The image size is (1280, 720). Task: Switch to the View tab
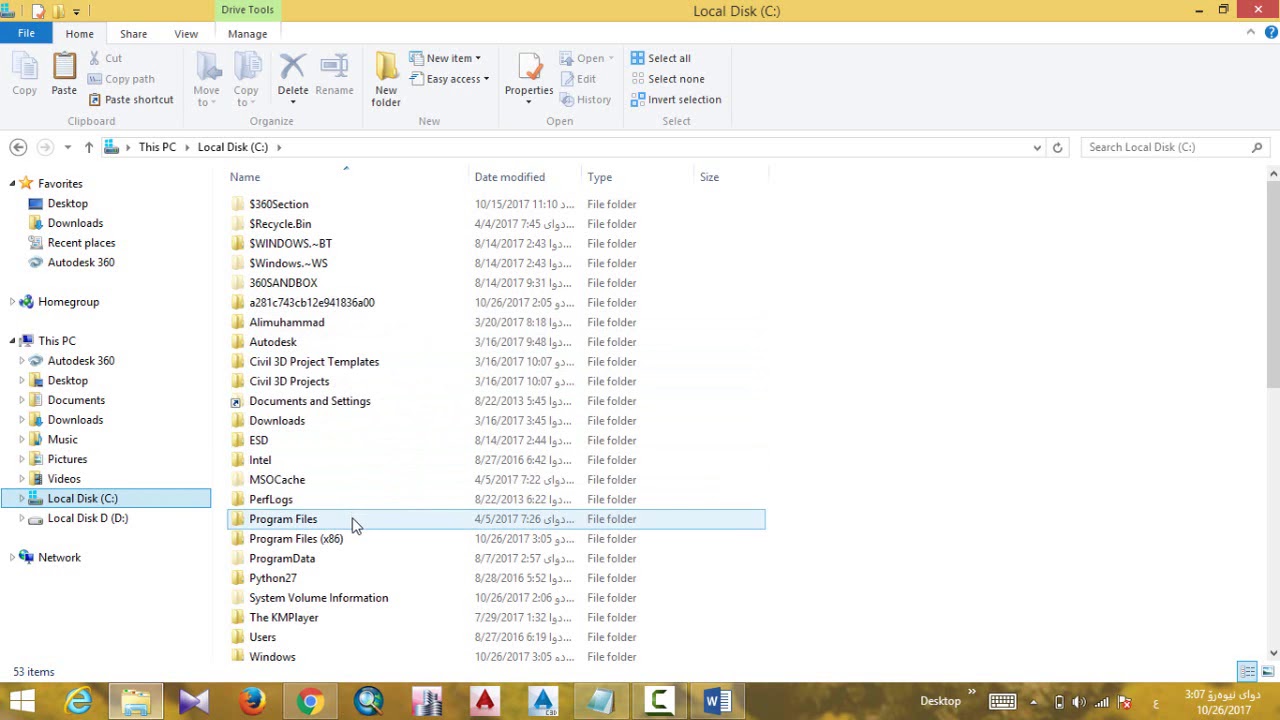click(x=186, y=34)
